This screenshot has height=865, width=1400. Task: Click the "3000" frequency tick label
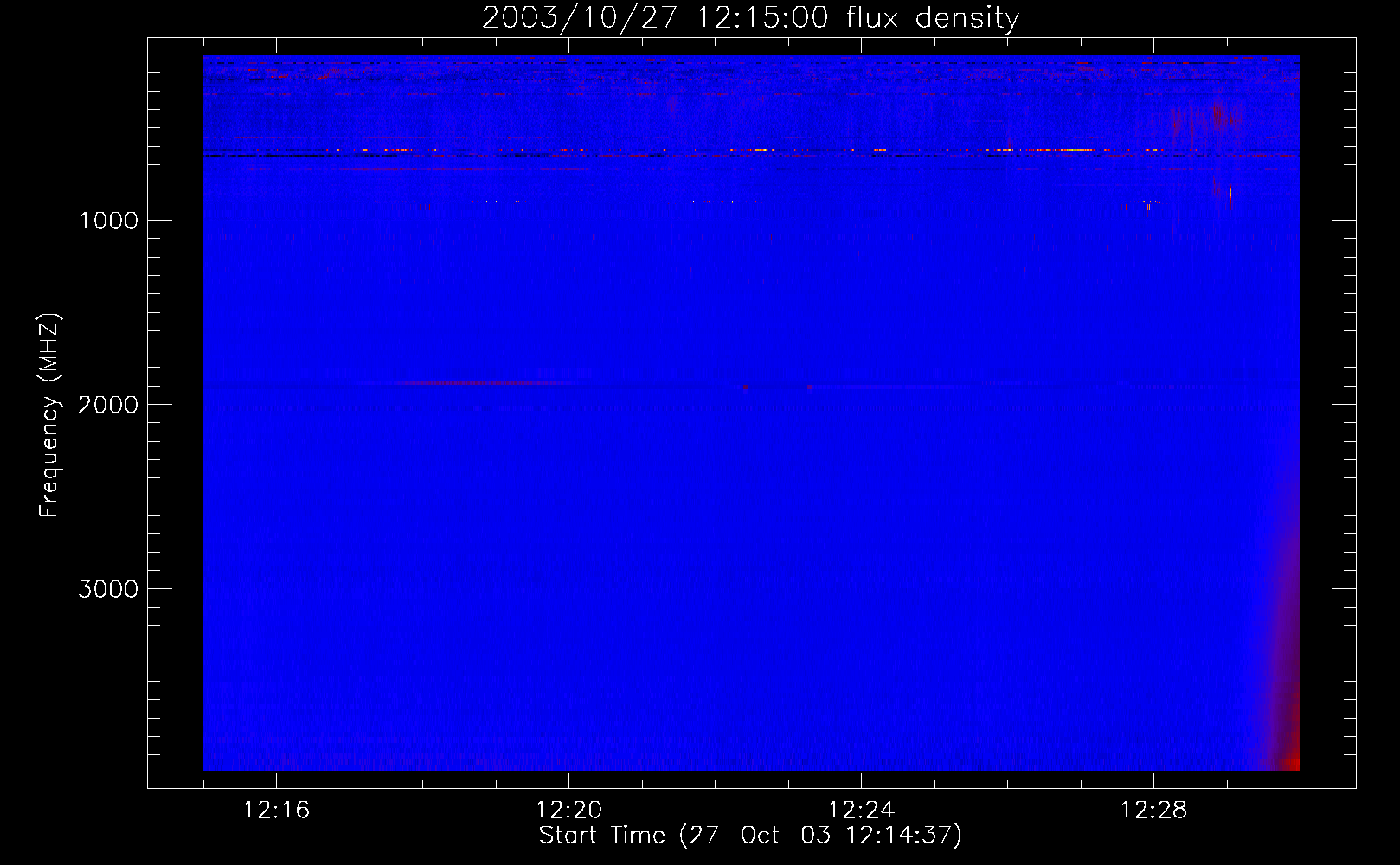click(x=108, y=589)
